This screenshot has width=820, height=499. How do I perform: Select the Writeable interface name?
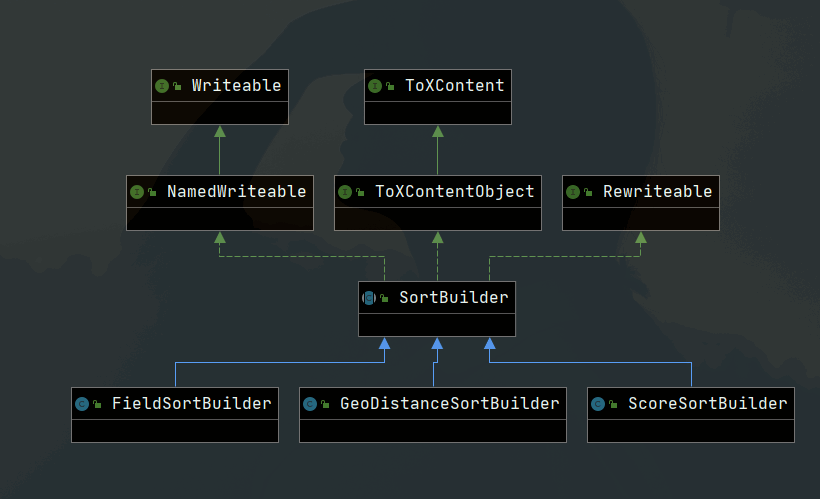236,86
